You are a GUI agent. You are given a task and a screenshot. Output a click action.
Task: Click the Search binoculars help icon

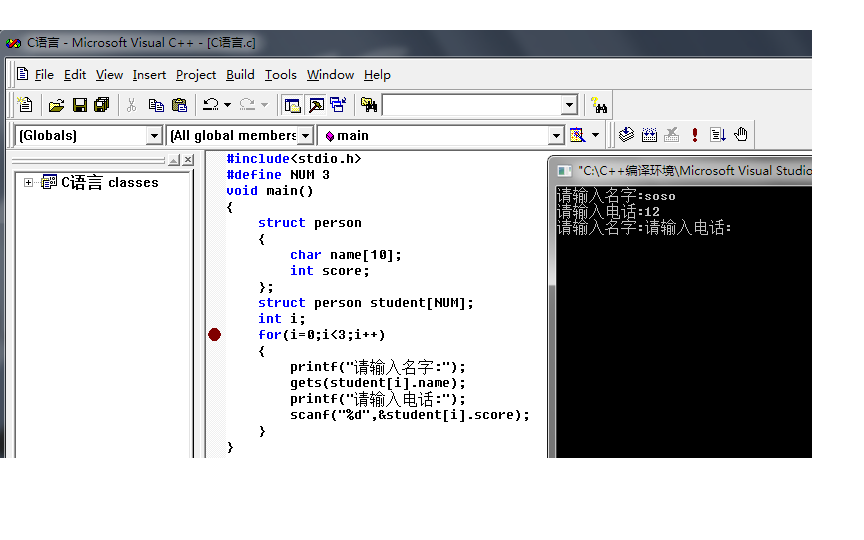tap(598, 105)
